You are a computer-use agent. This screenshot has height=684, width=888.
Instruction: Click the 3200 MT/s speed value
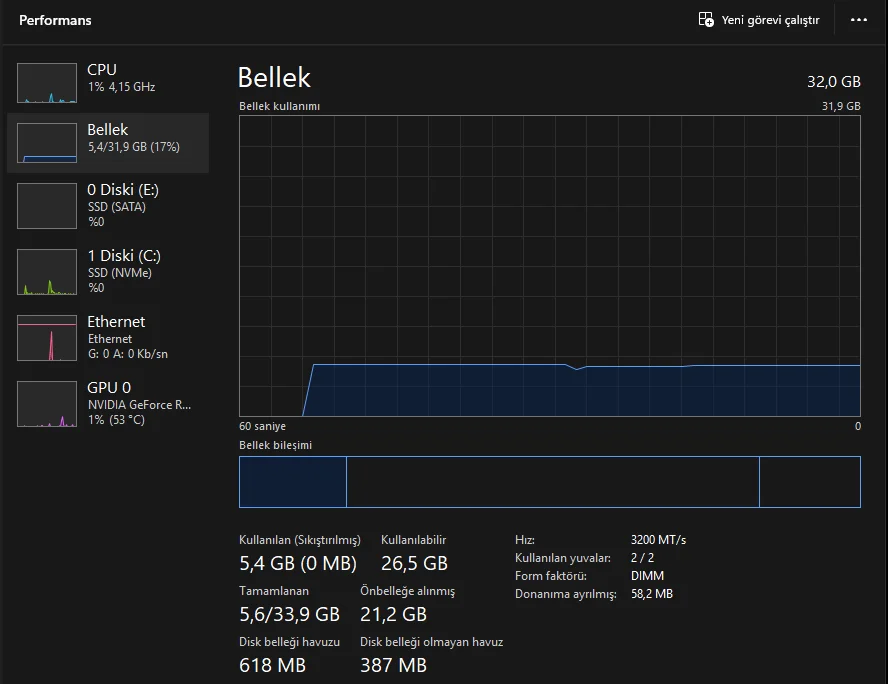pyautogui.click(x=658, y=540)
